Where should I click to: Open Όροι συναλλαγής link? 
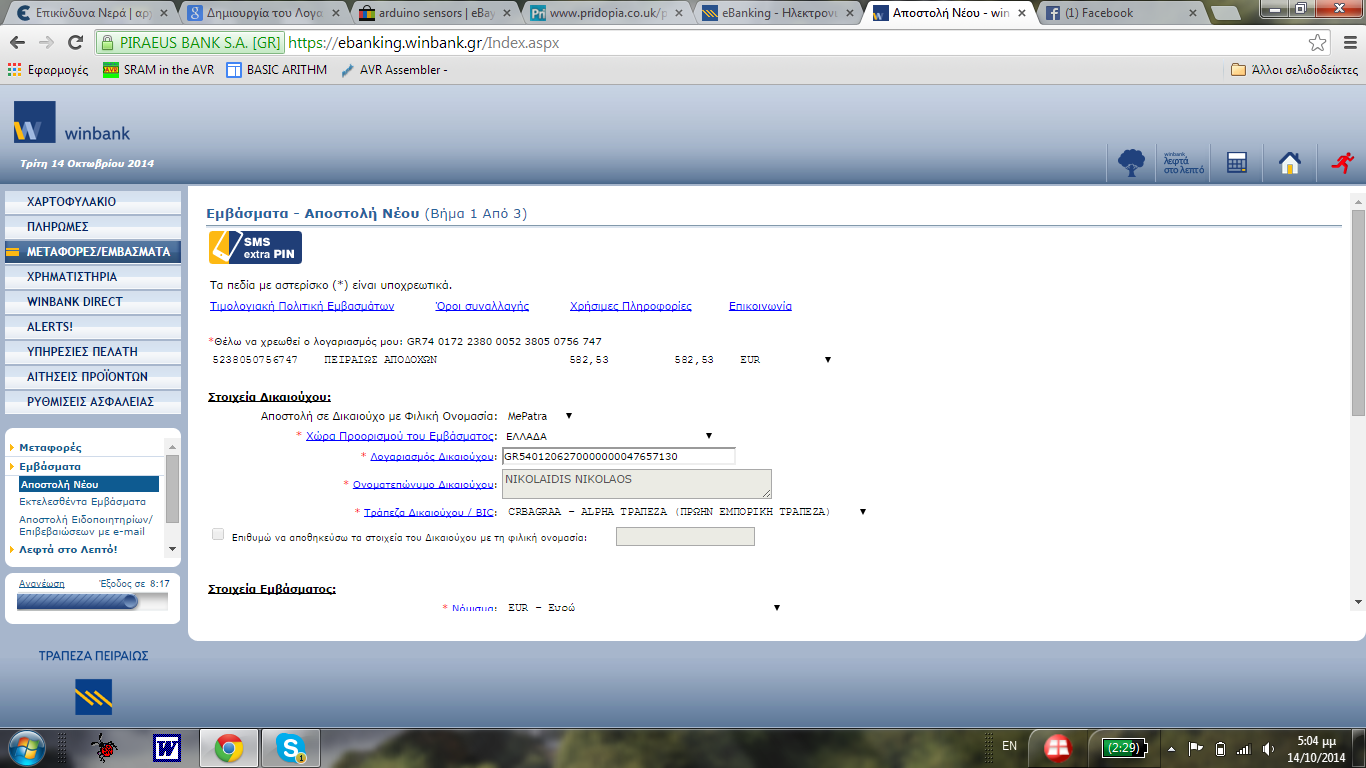[482, 306]
